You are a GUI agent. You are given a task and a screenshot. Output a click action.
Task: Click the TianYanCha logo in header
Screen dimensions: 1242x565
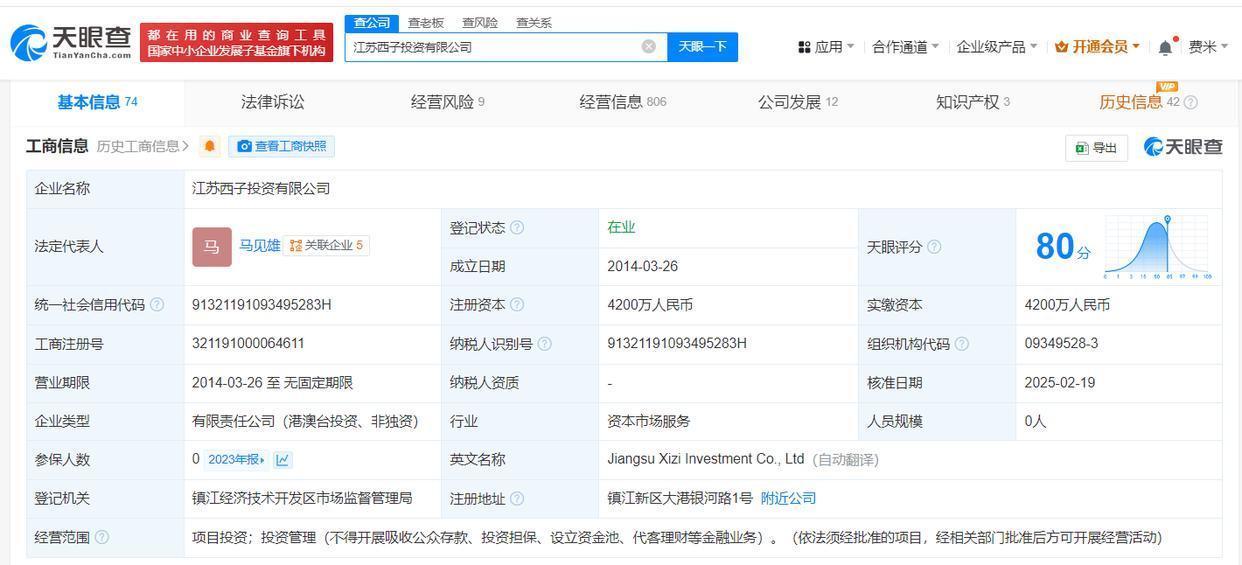71,42
